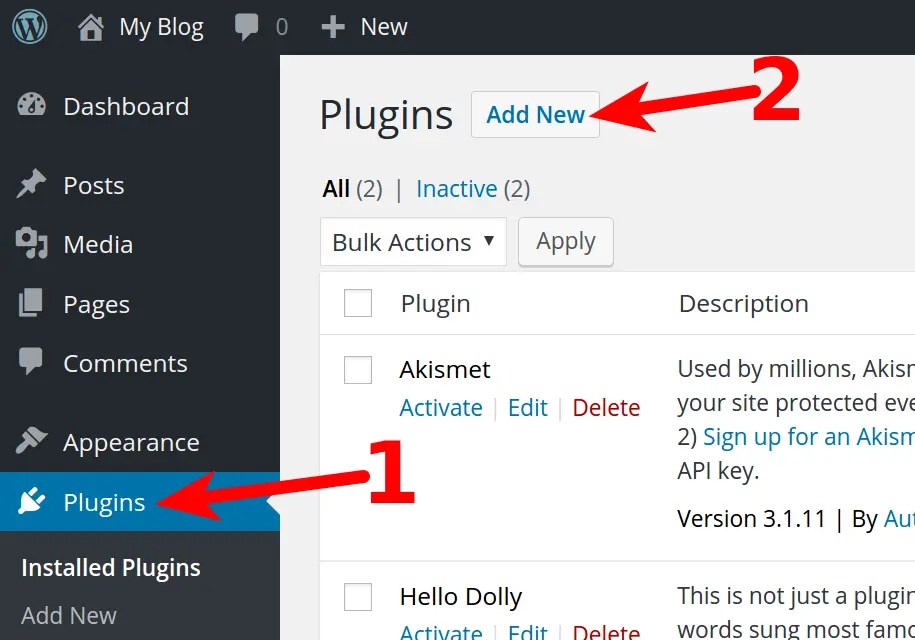This screenshot has width=915, height=640.
Task: Activate the Akismet plugin
Action: tap(441, 407)
